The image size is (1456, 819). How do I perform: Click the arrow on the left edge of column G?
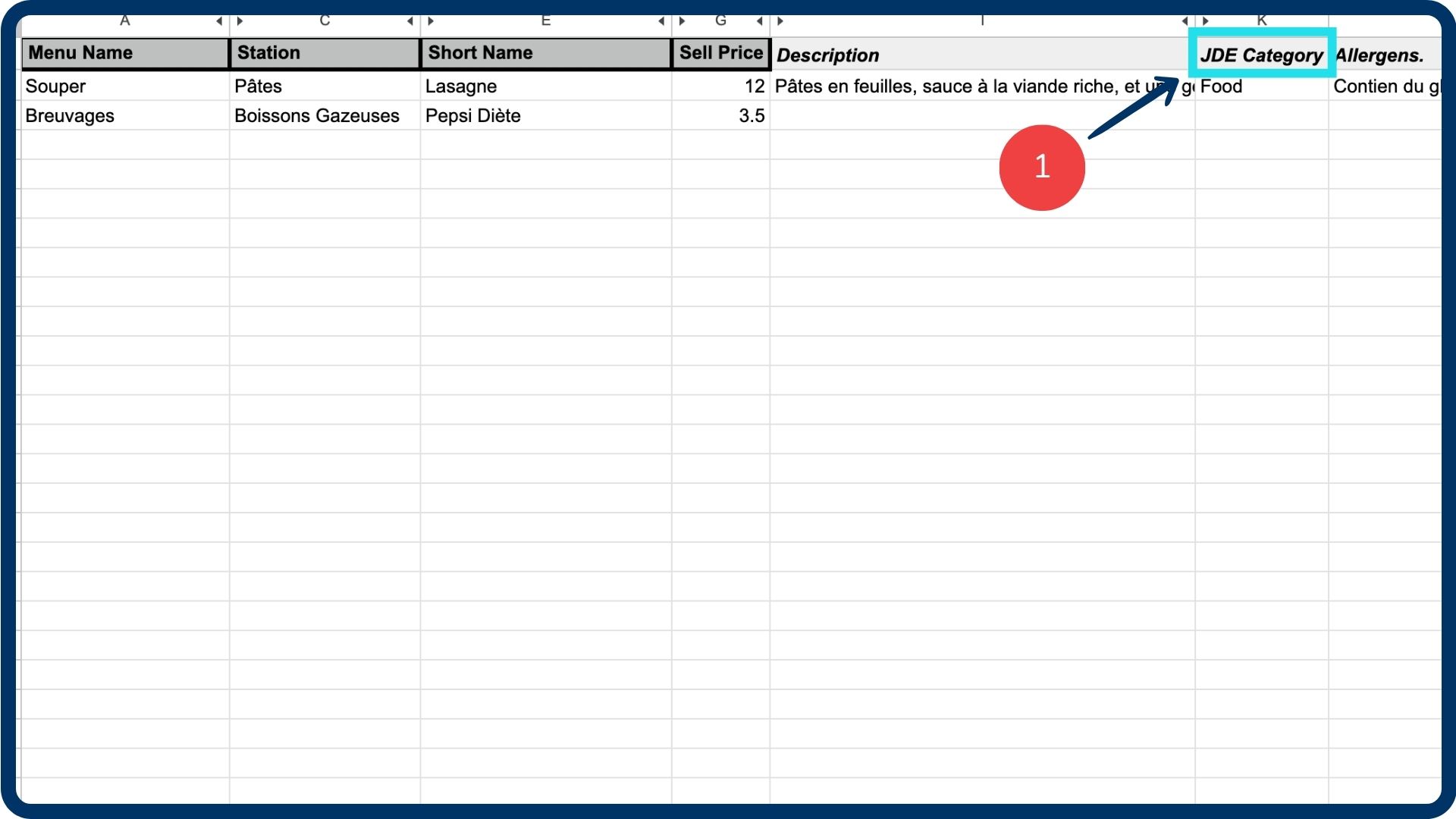coord(682,21)
